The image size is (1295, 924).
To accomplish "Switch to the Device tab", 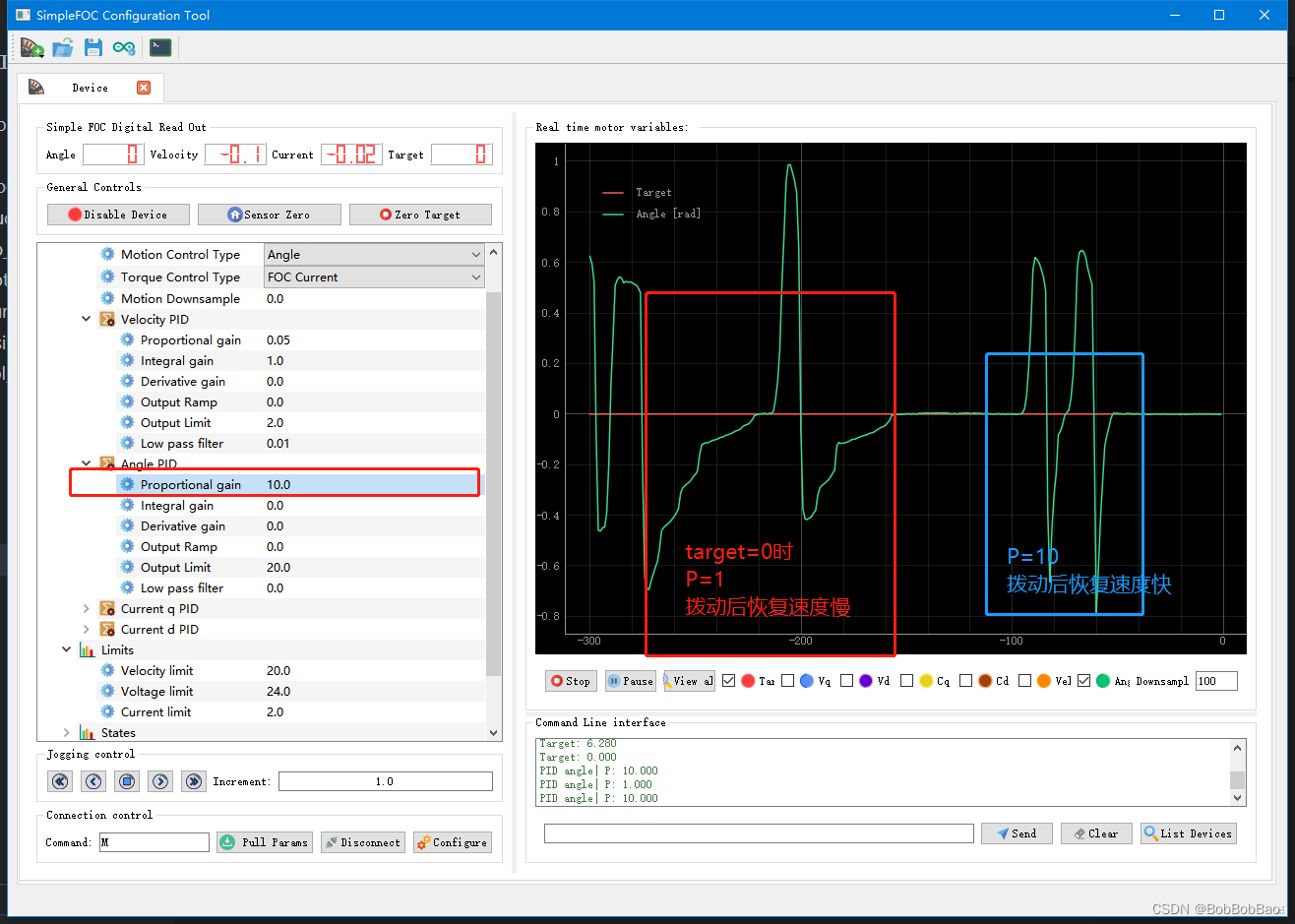I will [x=92, y=87].
